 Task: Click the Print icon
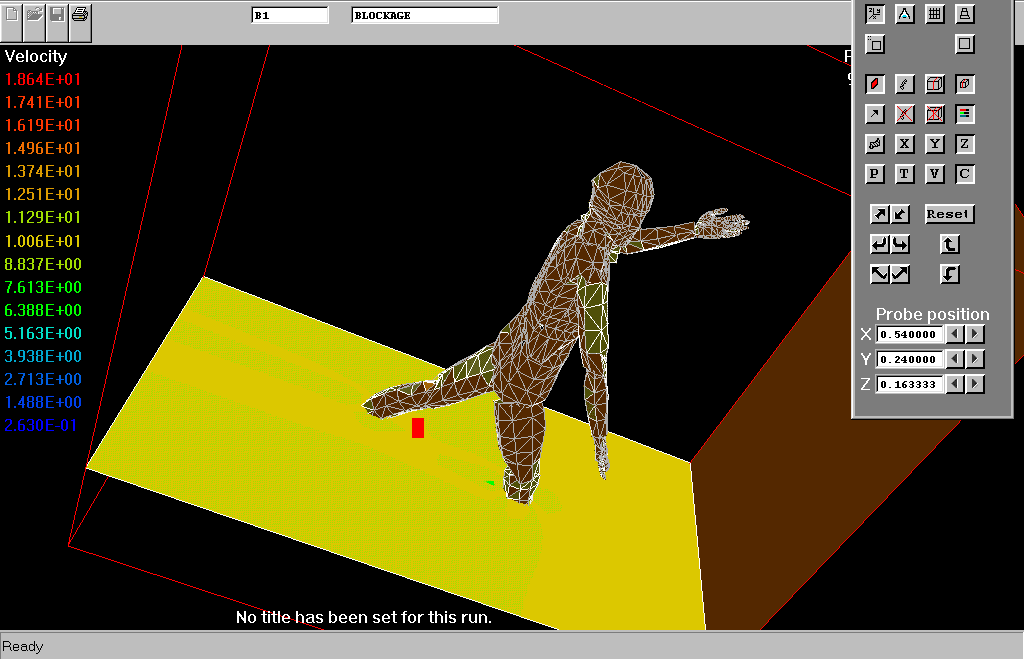pyautogui.click(x=81, y=15)
